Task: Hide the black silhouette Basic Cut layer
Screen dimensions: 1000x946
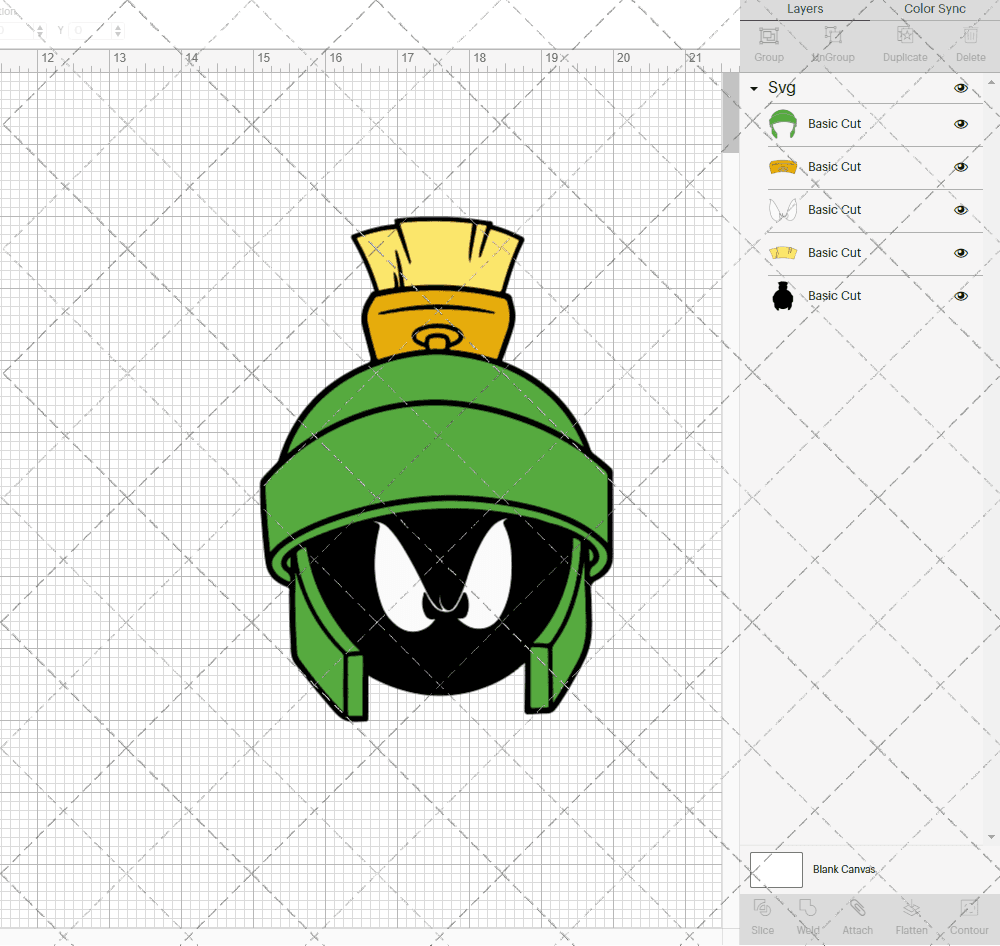Action: click(960, 296)
